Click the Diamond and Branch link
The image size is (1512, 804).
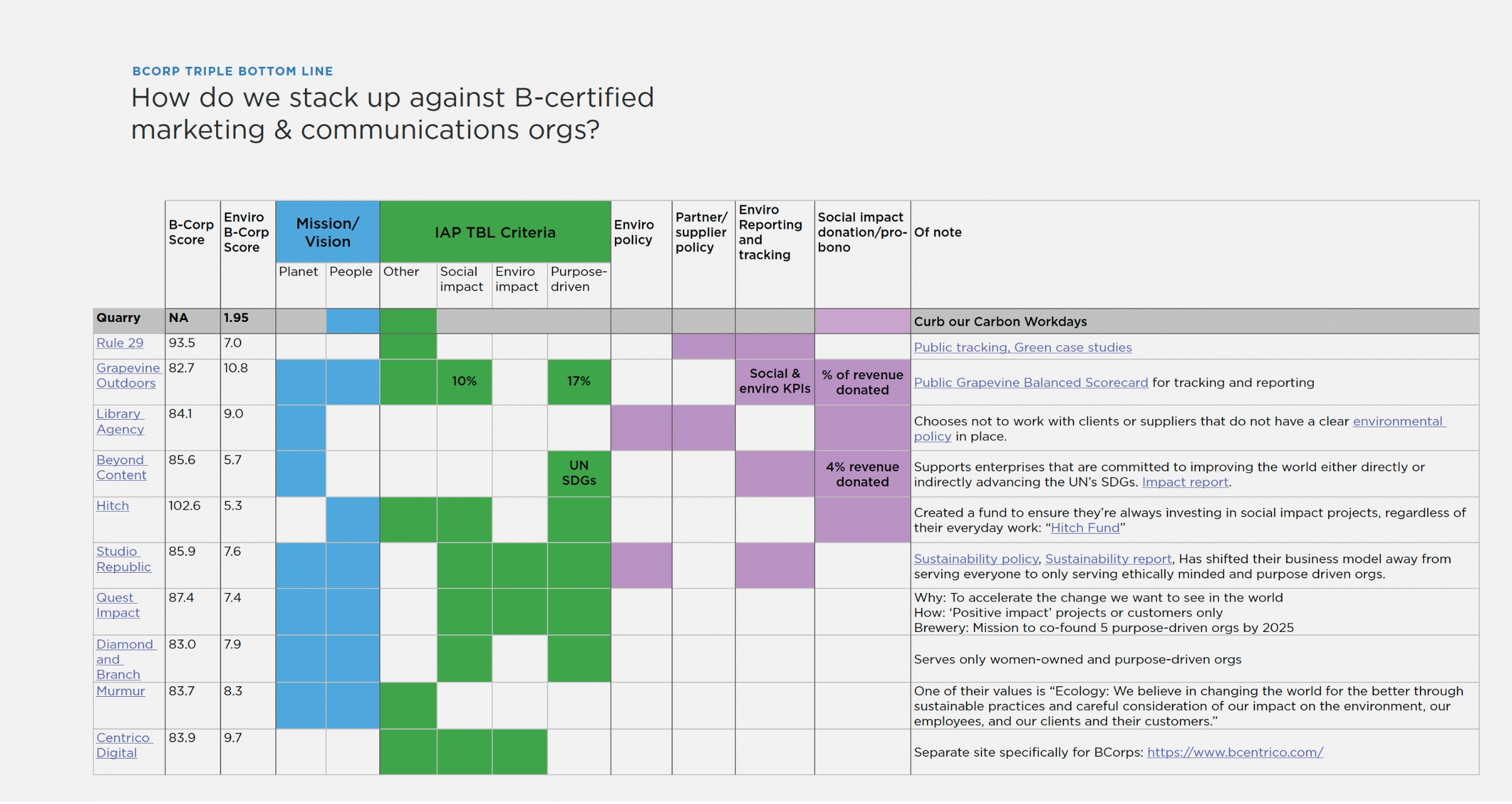pyautogui.click(x=124, y=645)
